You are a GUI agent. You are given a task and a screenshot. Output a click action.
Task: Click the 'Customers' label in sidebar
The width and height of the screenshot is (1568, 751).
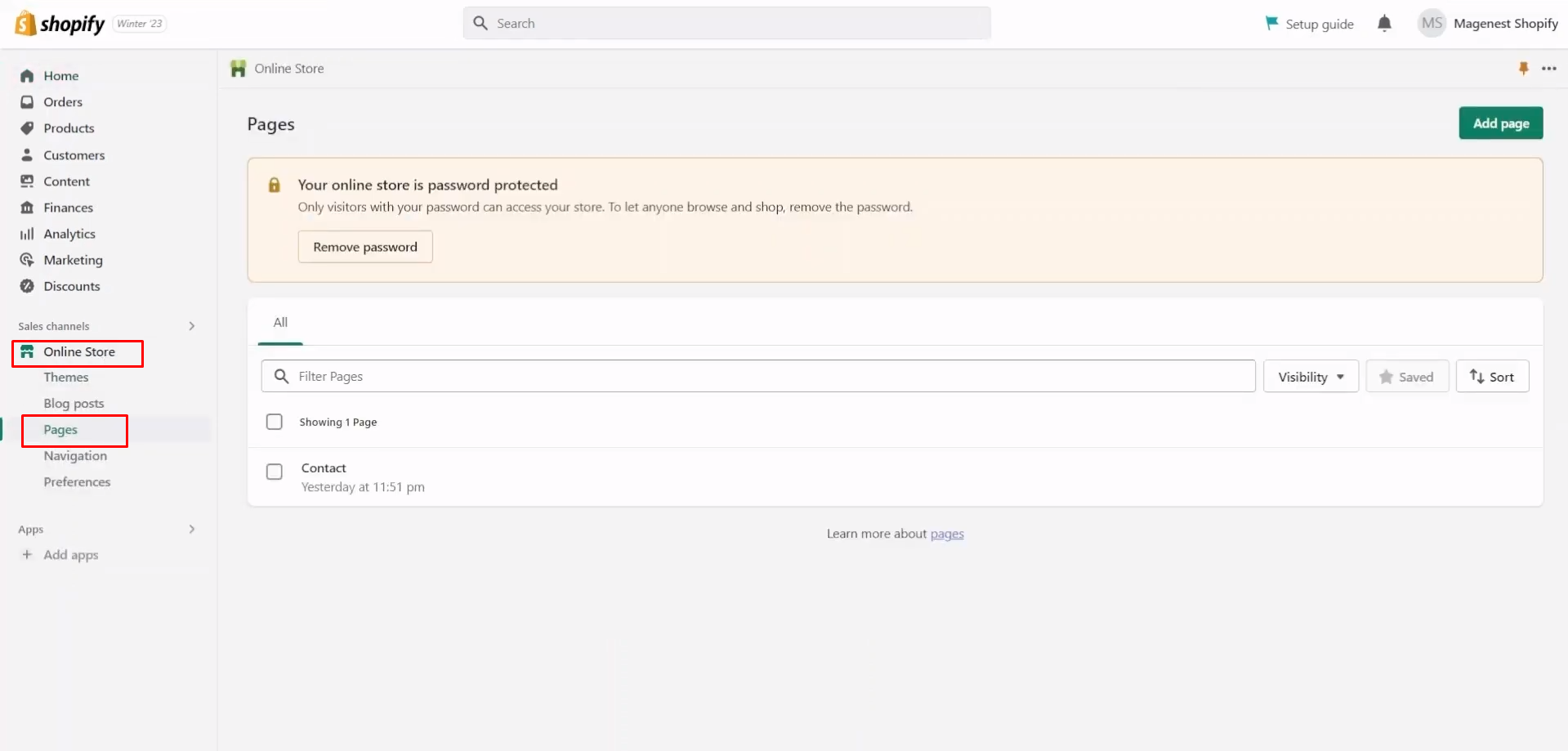tap(74, 155)
